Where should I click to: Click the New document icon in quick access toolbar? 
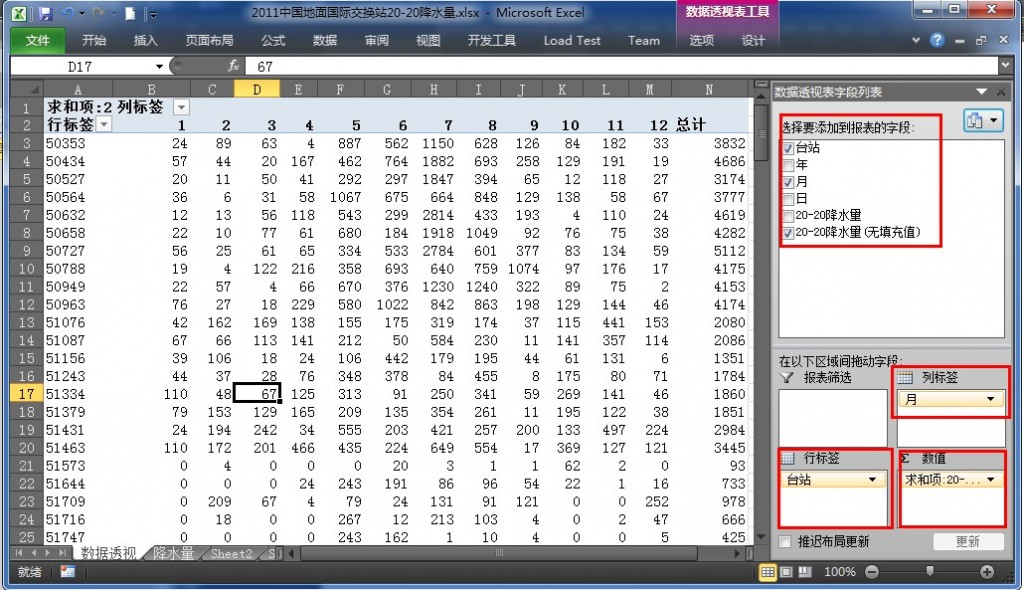pos(130,14)
